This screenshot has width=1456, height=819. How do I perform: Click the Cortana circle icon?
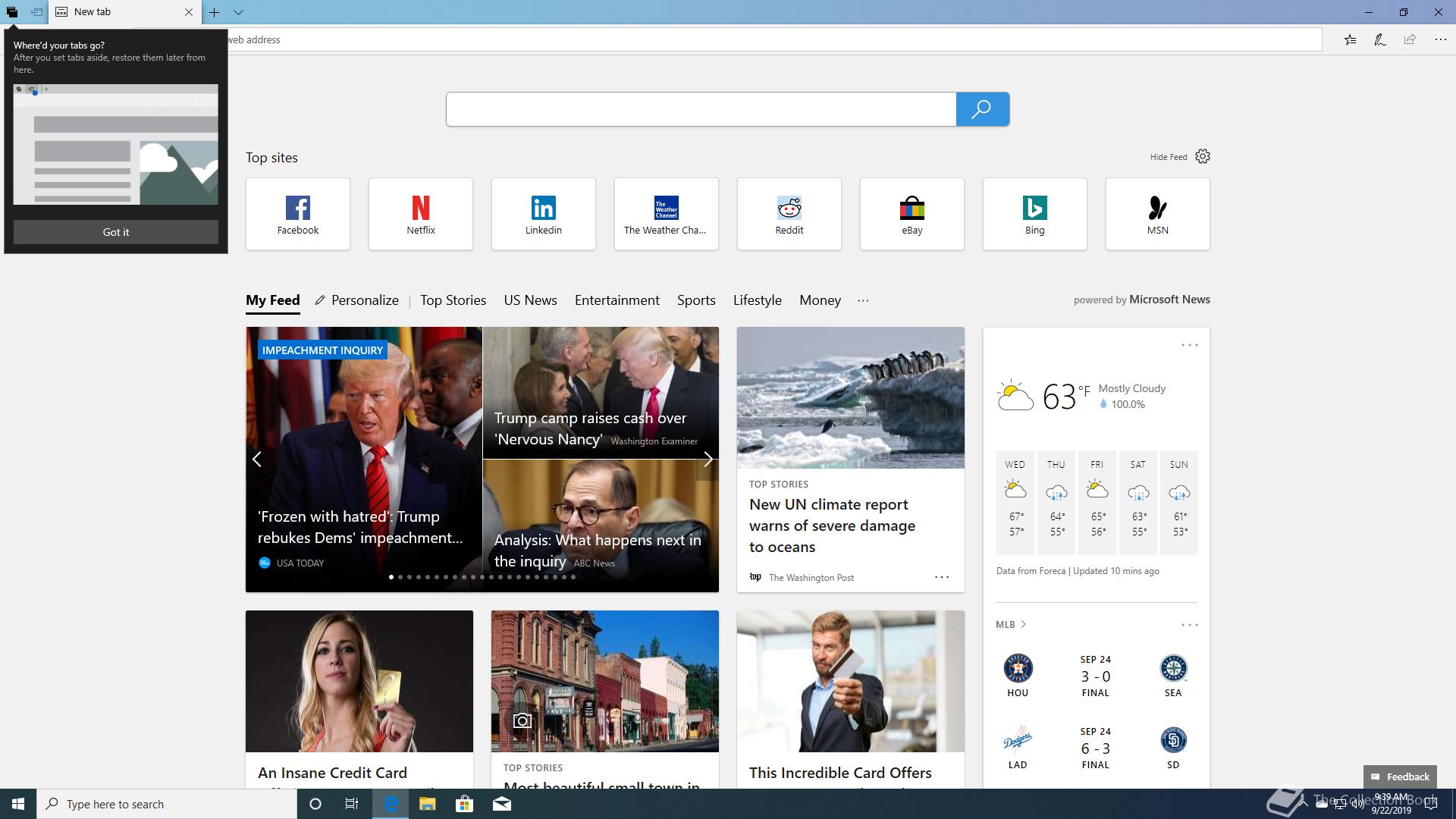coord(315,804)
